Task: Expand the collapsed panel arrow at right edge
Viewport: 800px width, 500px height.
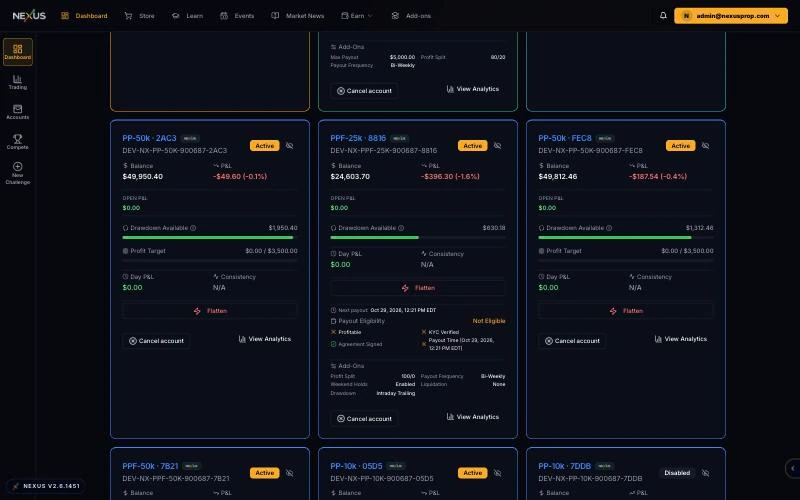Action: [x=792, y=468]
